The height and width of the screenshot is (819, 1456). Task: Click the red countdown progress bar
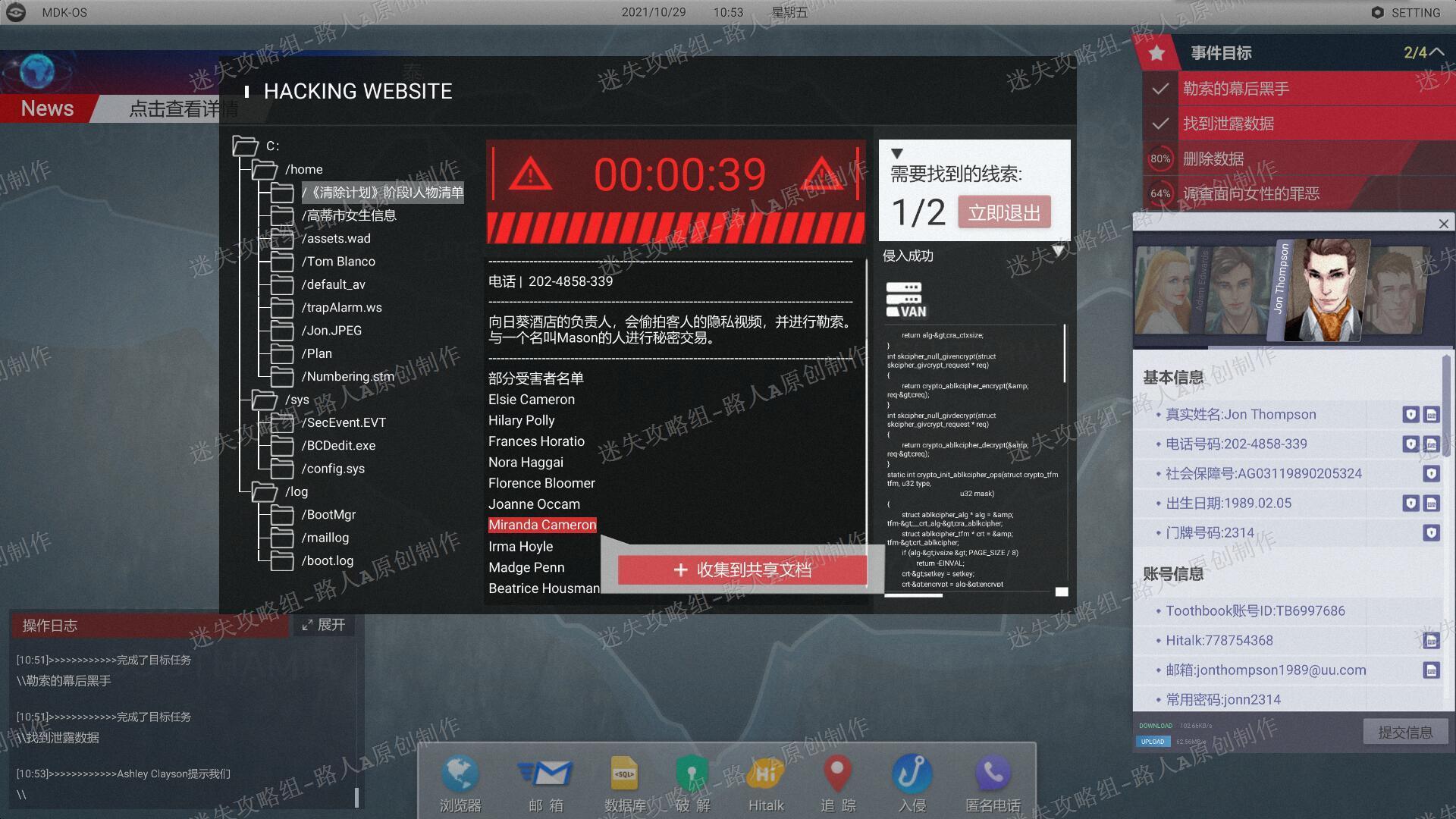pyautogui.click(x=675, y=228)
